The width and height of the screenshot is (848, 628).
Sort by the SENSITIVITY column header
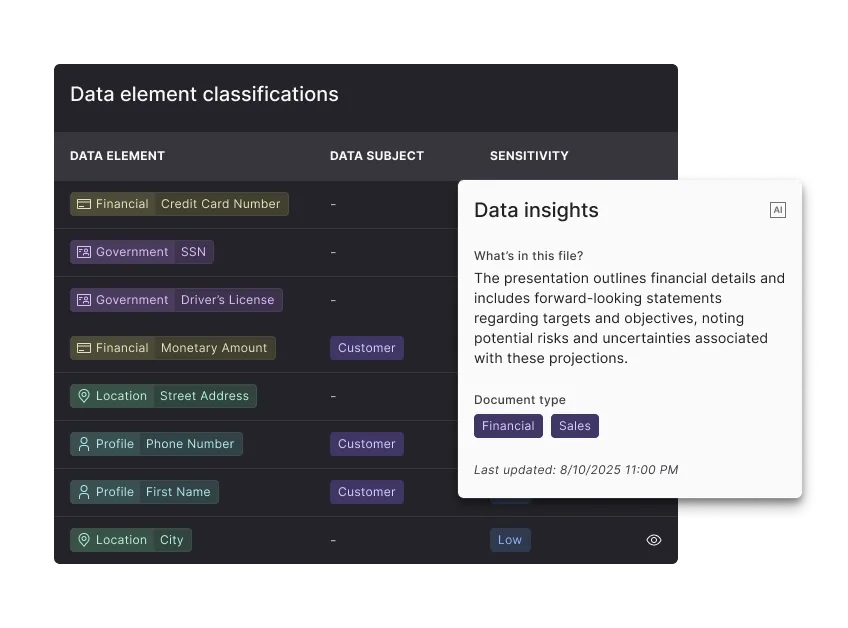(529, 156)
